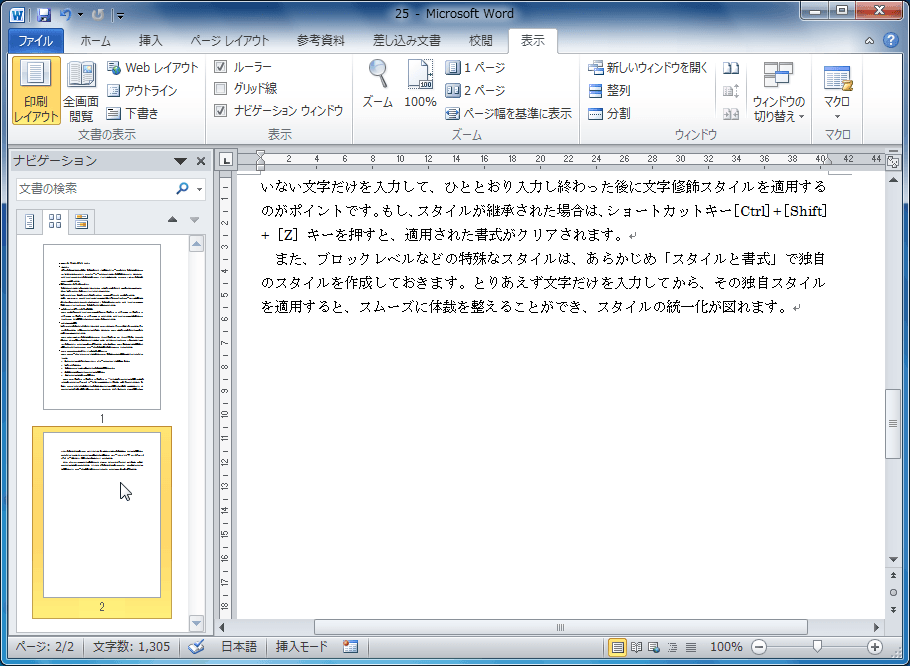910x666 pixels.
Task: Click Draft view icon in status bar
Action: pos(691,647)
